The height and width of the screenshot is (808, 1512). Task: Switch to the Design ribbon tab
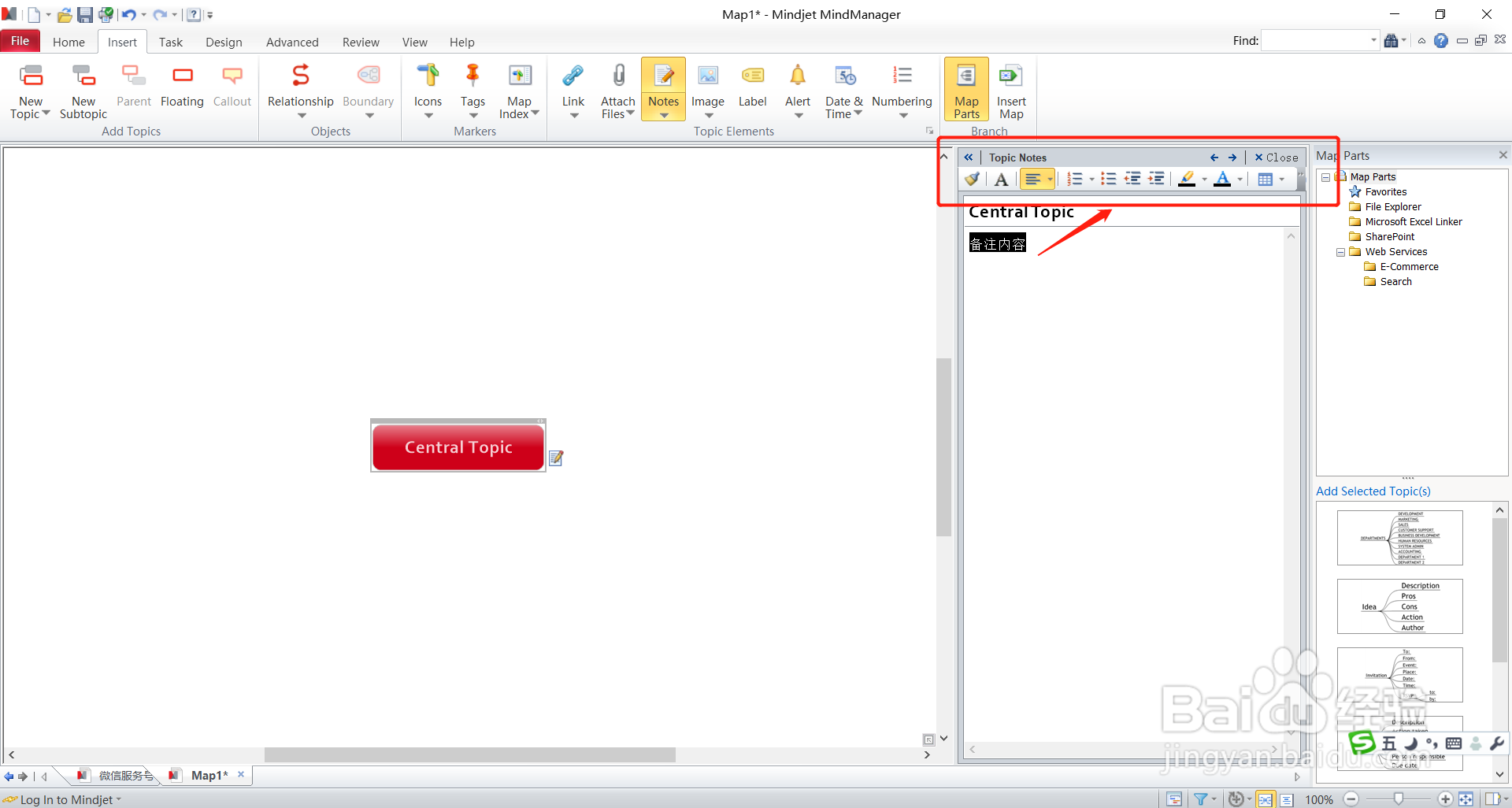[x=224, y=42]
